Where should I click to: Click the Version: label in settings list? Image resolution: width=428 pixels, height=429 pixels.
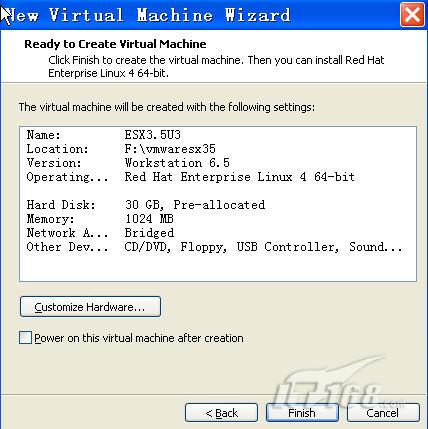pos(54,163)
